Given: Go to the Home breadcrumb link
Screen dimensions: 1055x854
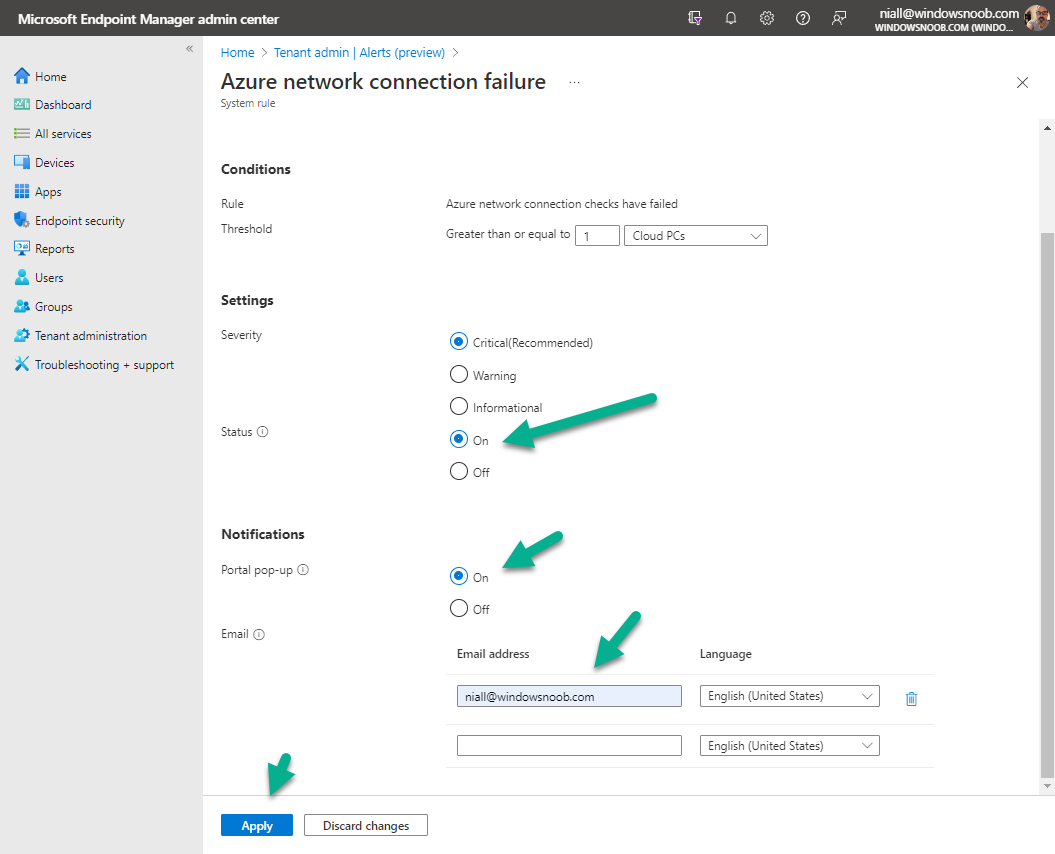Looking at the screenshot, I should [238, 52].
